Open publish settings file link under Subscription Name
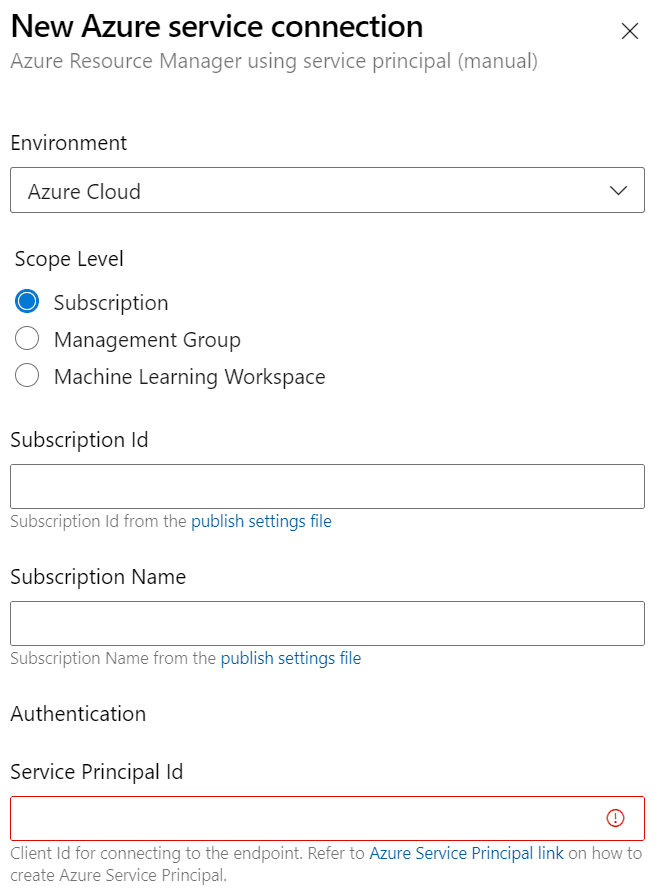 click(291, 658)
